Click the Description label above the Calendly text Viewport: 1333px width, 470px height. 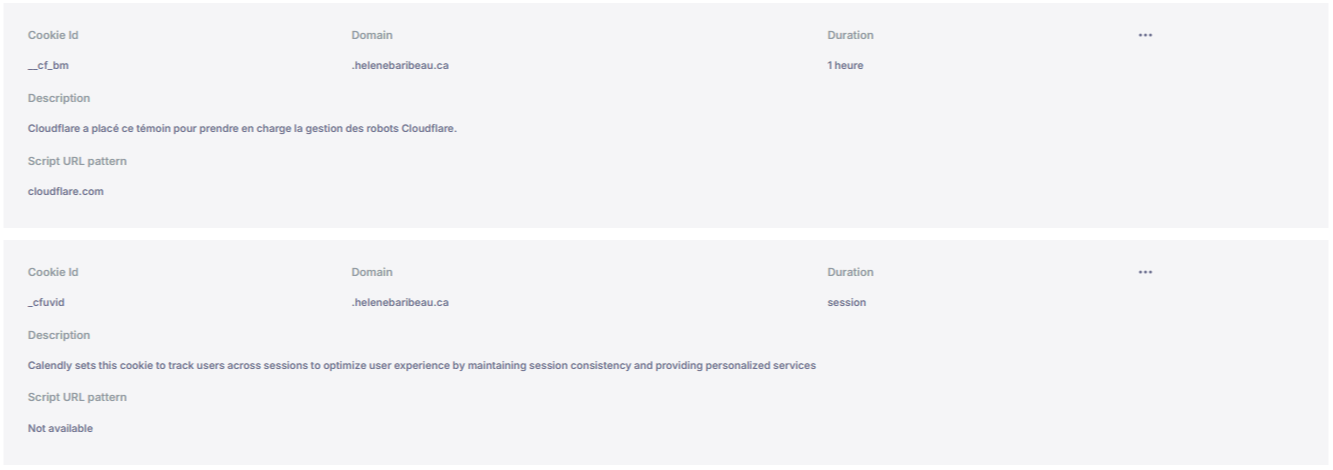pyautogui.click(x=58, y=335)
